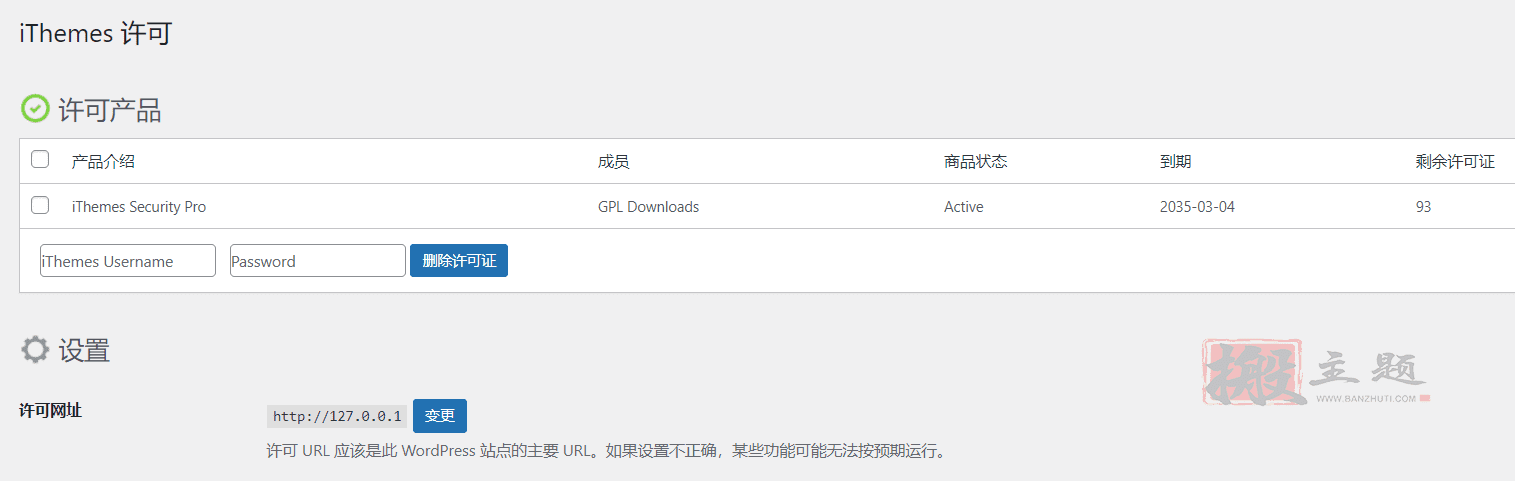The image size is (1515, 481).
Task: Focus the Password input field
Action: [318, 260]
